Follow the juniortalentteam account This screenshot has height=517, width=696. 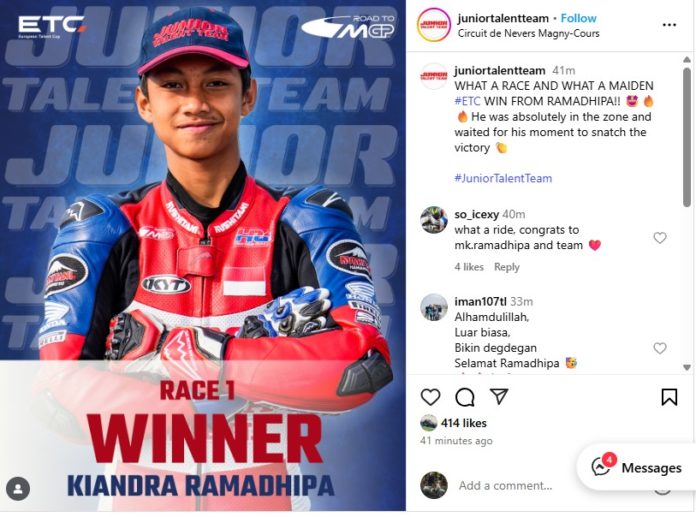tap(578, 18)
